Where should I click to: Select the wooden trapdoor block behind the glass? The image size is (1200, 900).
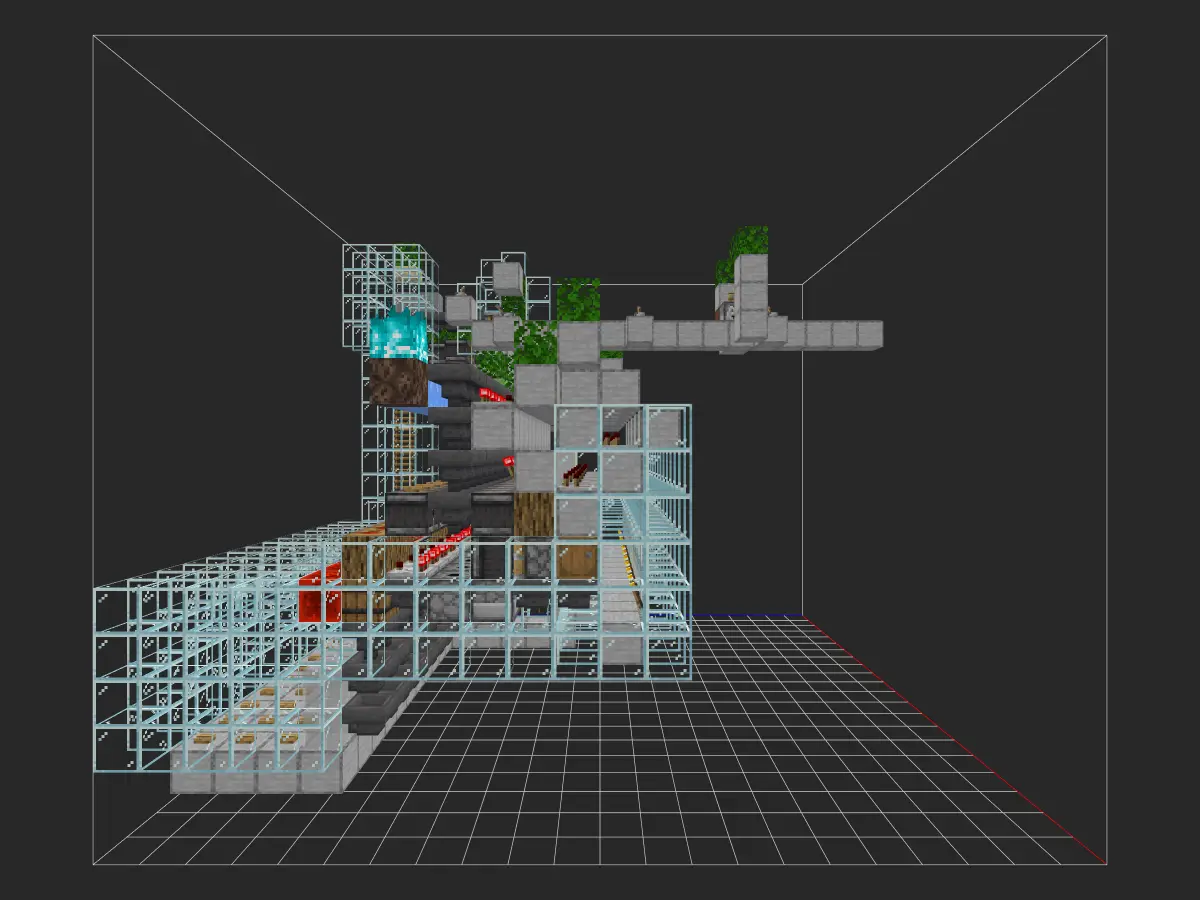pyautogui.click(x=576, y=560)
